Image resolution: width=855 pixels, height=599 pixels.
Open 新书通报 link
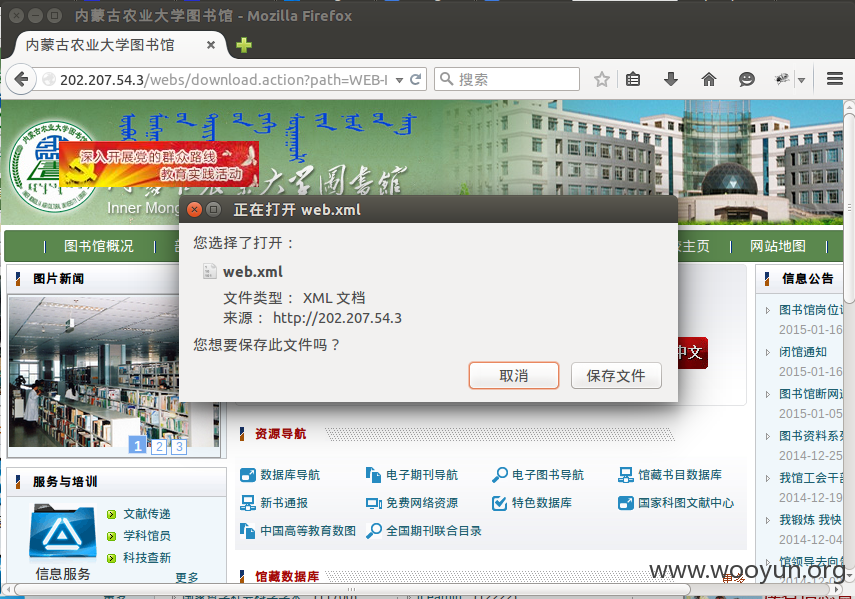coord(284,503)
